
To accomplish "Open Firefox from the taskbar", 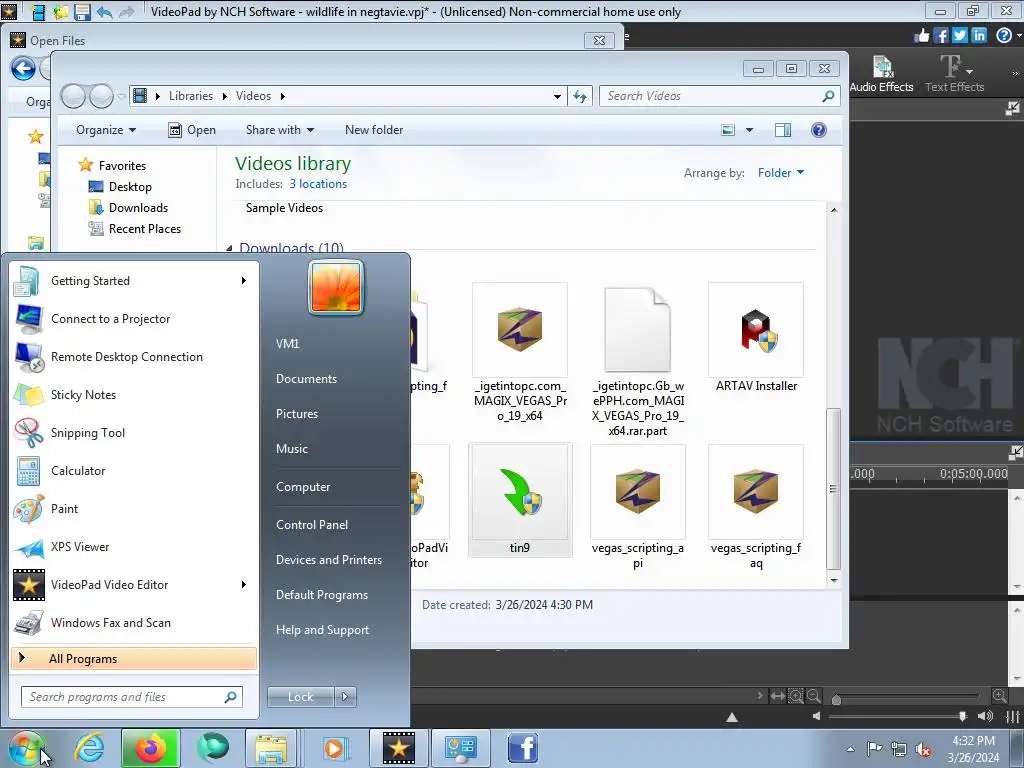I will (150, 748).
